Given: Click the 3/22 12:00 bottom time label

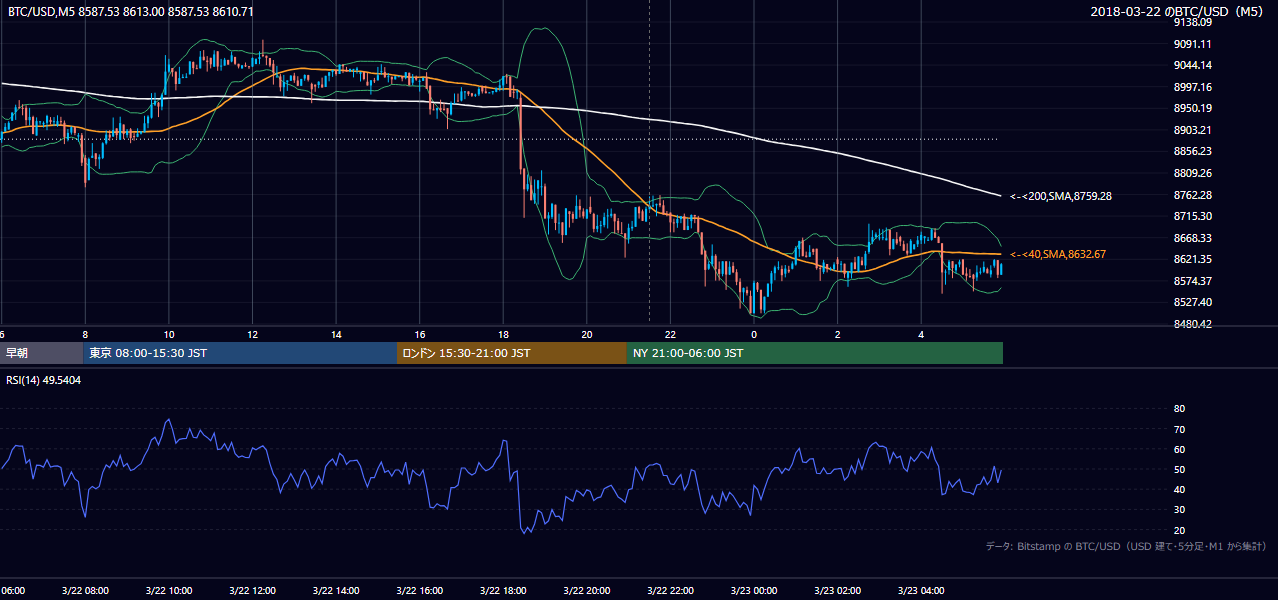Looking at the screenshot, I should [x=253, y=590].
